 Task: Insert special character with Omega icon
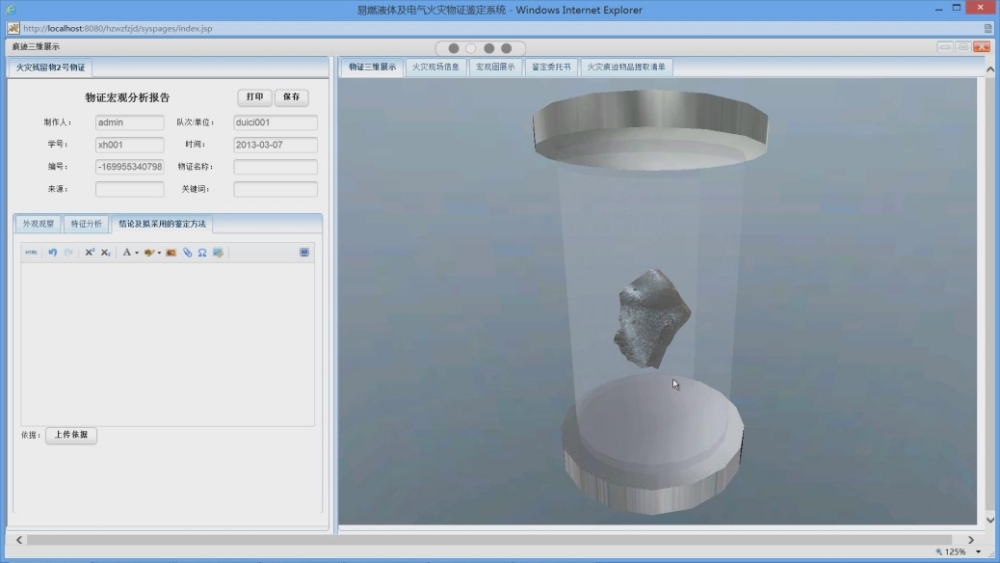(x=202, y=253)
